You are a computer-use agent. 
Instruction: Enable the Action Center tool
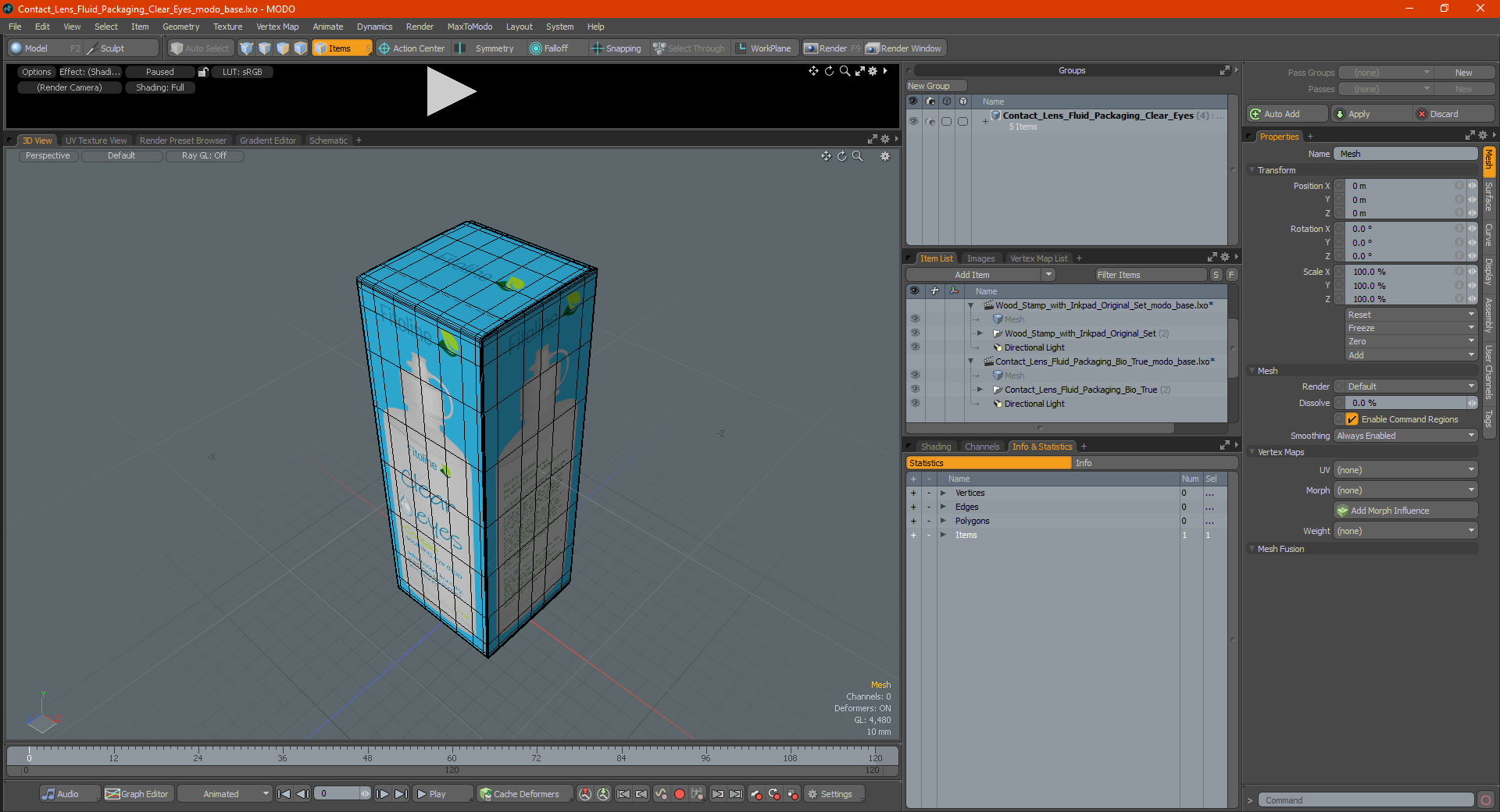click(412, 48)
